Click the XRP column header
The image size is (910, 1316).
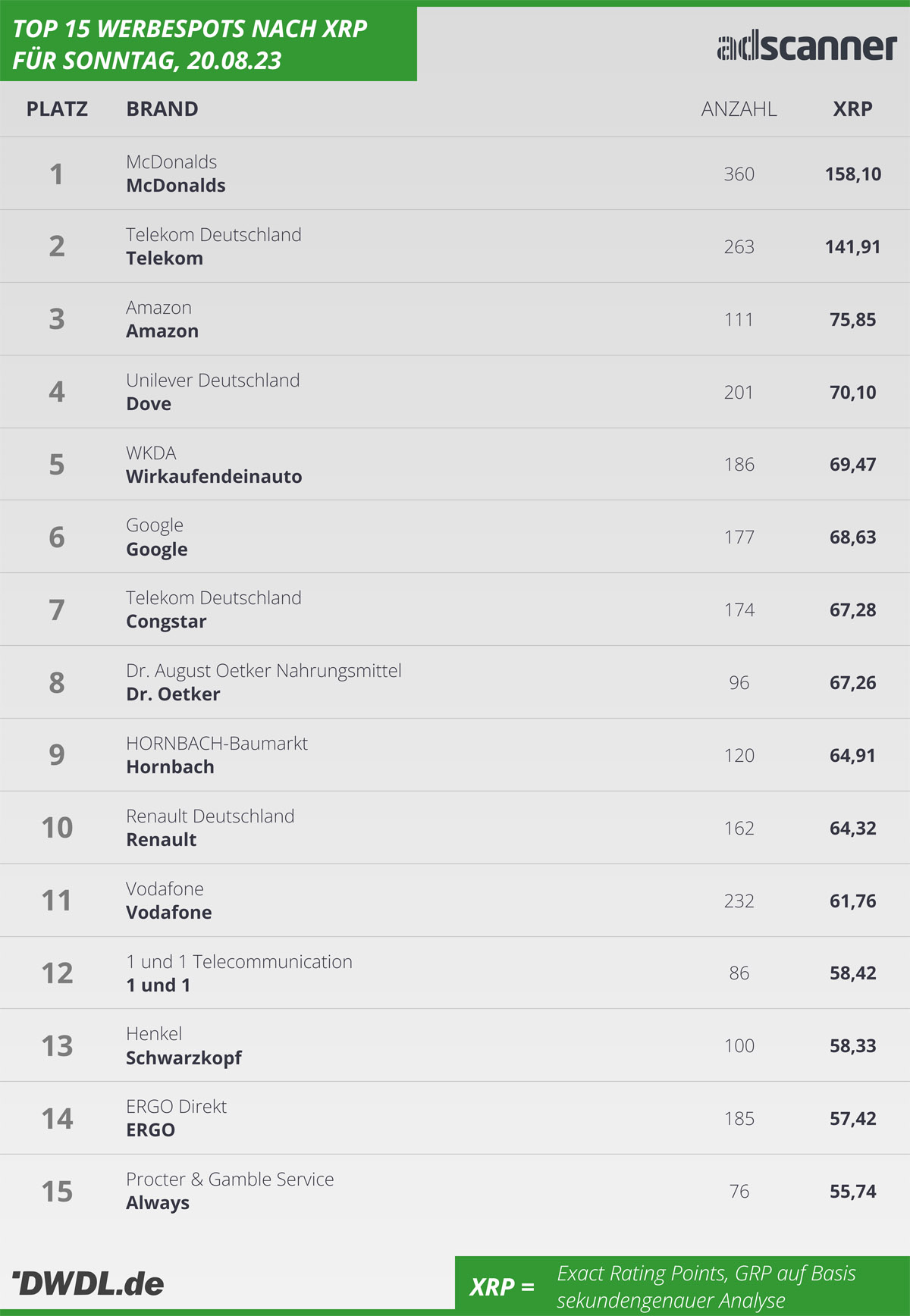[x=852, y=109]
